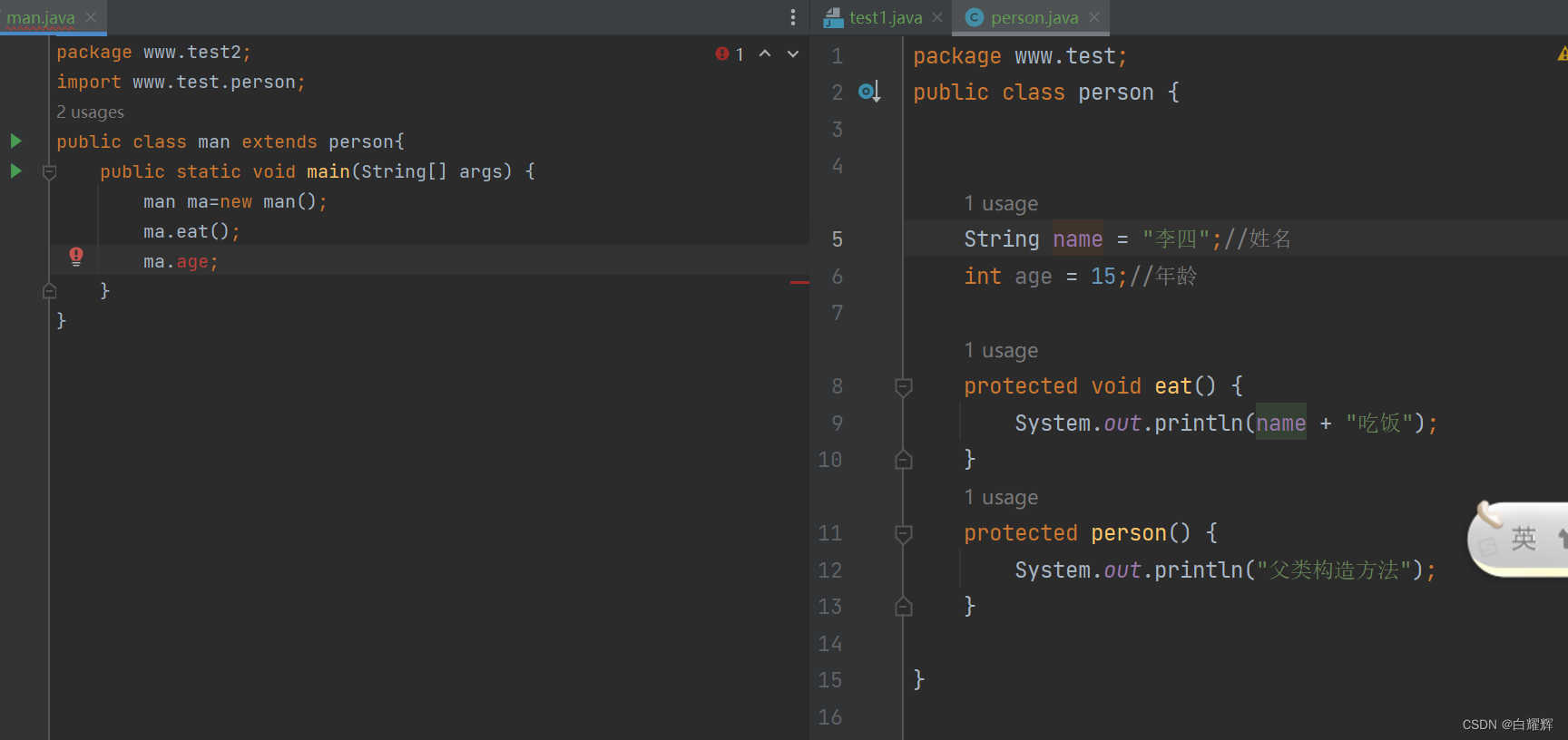Click 'ma.eat();' statement
This screenshot has height=740, width=1568.
[191, 232]
